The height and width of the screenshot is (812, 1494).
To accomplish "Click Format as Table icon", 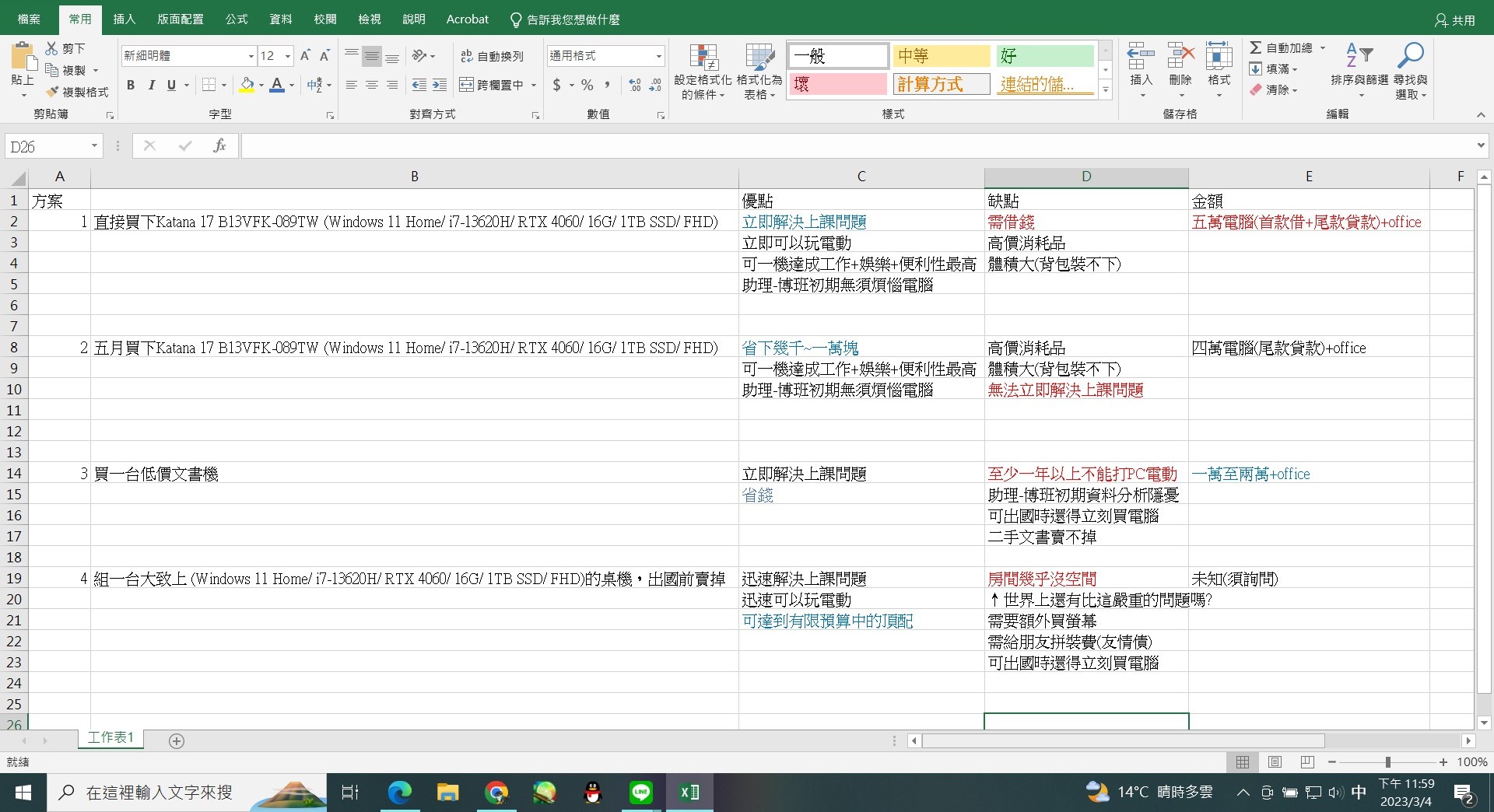I will 759,58.
